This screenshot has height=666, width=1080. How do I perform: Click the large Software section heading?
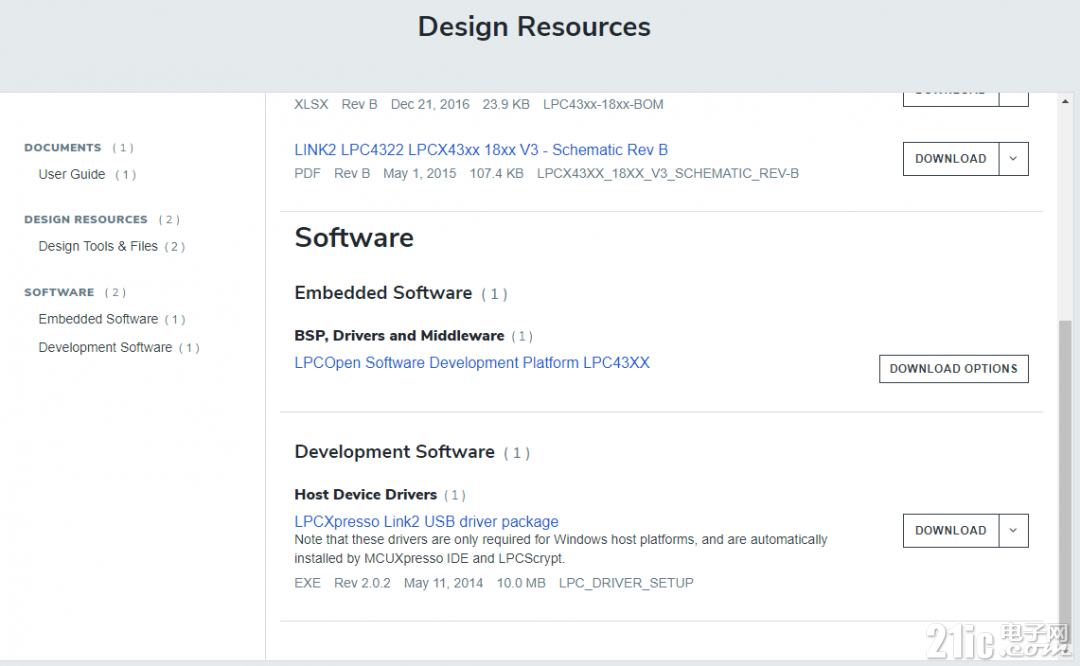(x=354, y=238)
